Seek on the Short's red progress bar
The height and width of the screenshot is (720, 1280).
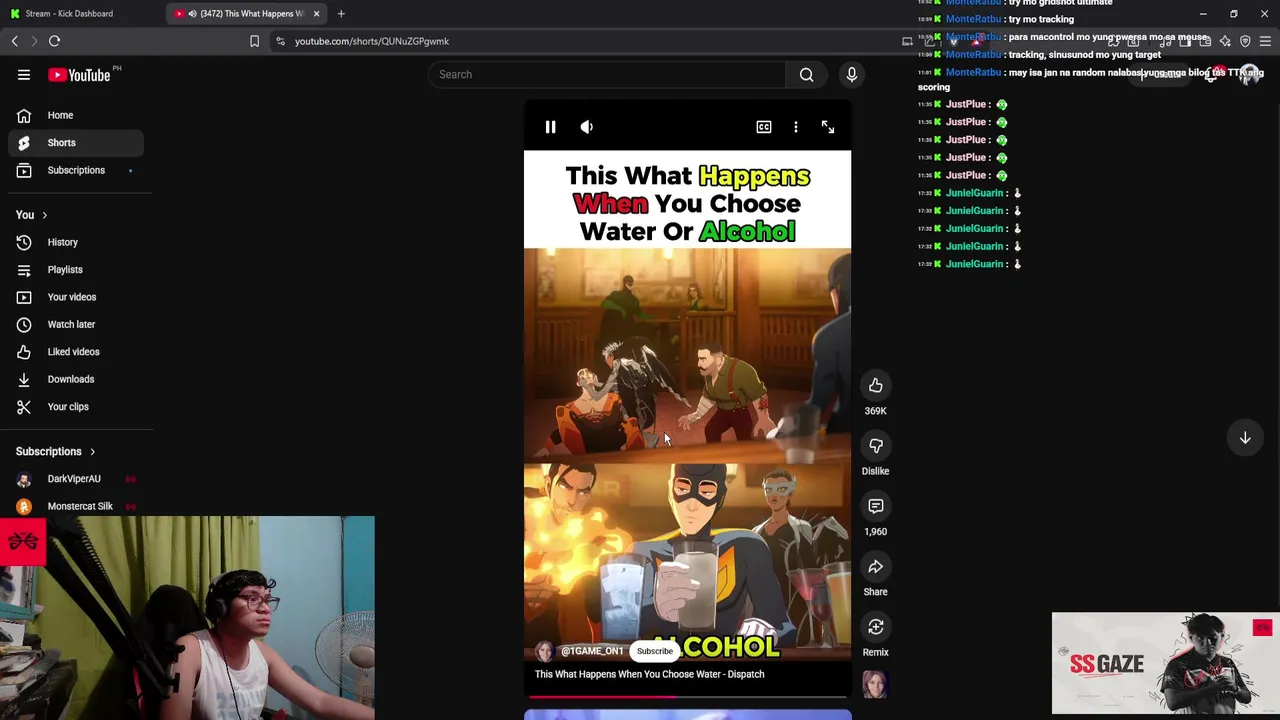pyautogui.click(x=687, y=696)
